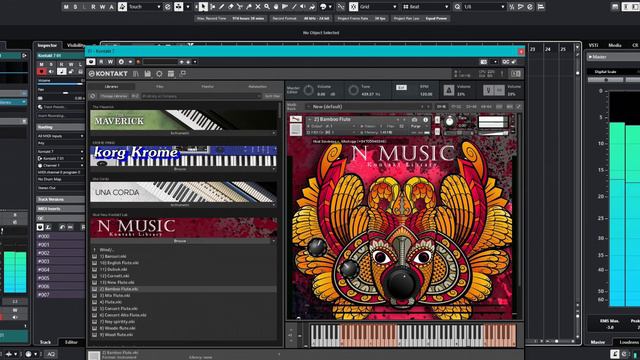Toggle plugin window Read R button
The width and height of the screenshot is (640, 360).
[x=101, y=62]
